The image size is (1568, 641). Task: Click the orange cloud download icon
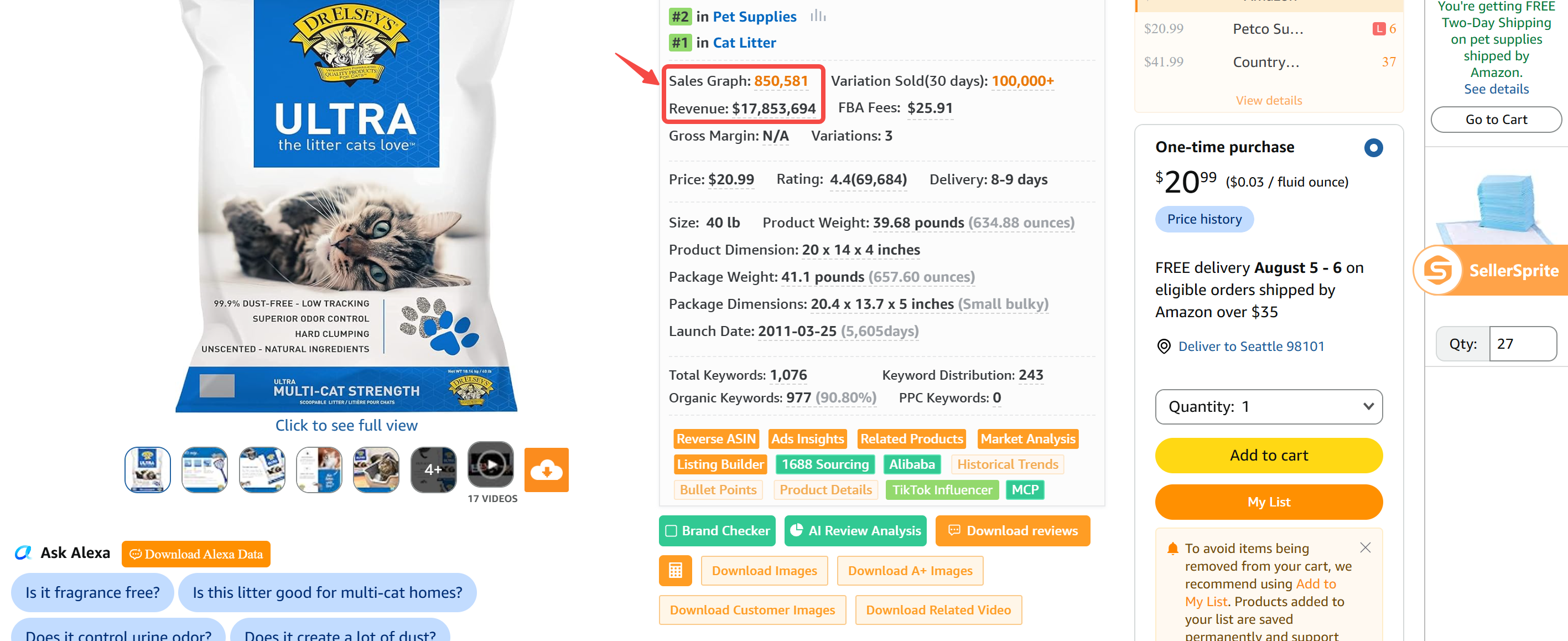[546, 469]
